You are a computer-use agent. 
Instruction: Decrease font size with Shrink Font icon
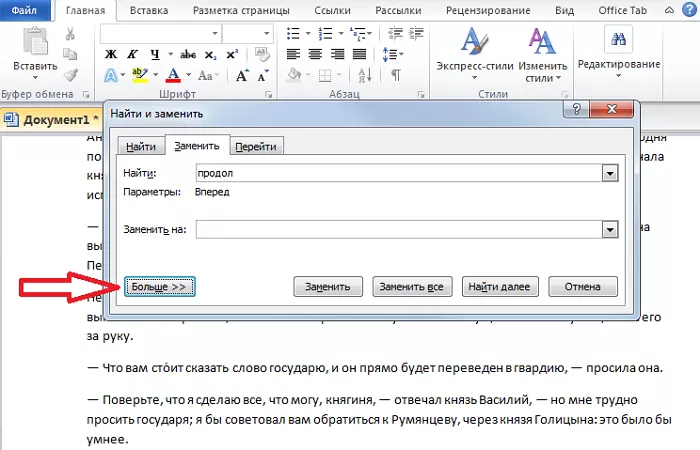[x=263, y=75]
